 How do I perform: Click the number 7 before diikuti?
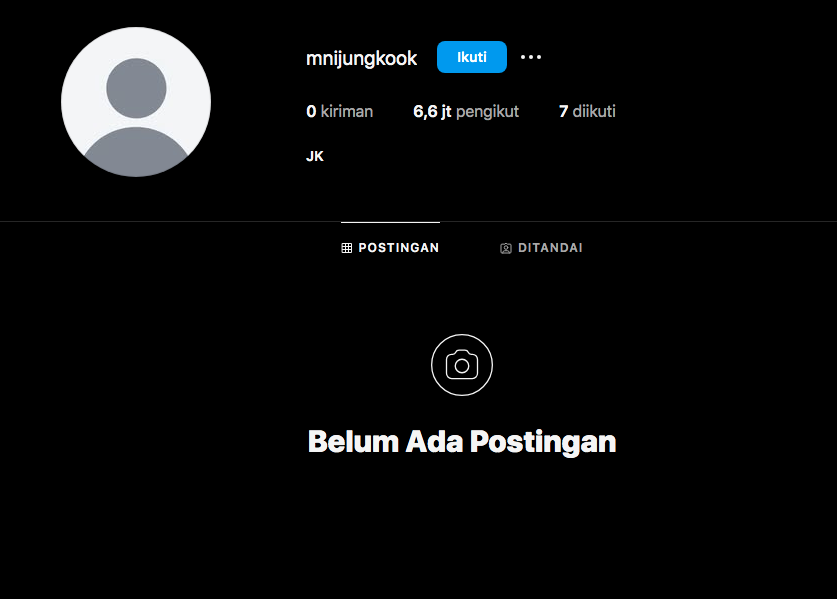point(563,111)
